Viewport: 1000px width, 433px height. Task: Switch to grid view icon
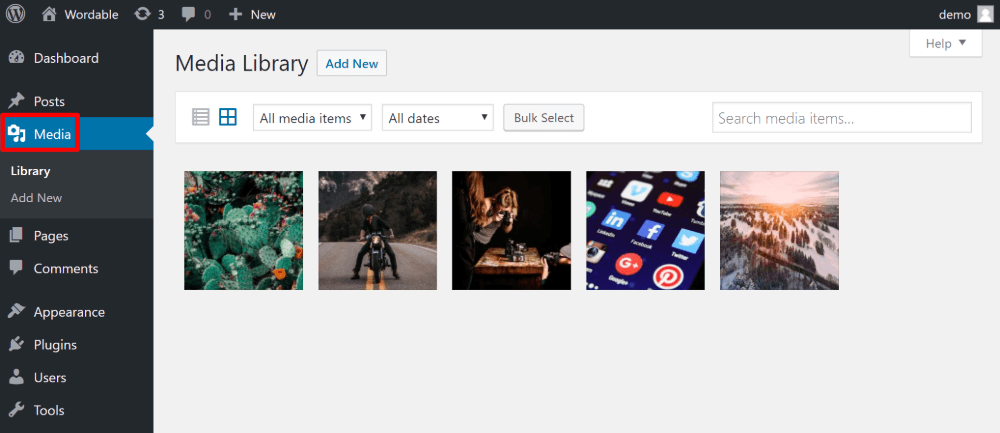[228, 117]
